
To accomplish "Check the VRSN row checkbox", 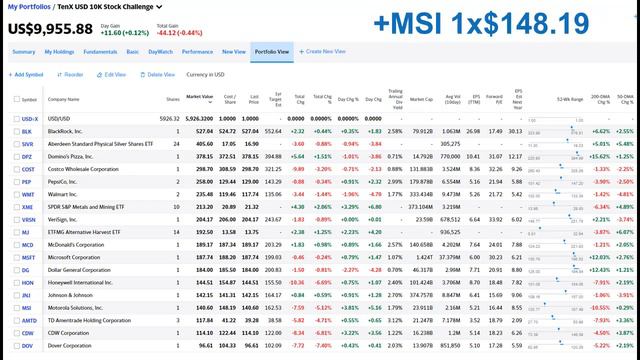I will tap(17, 220).
